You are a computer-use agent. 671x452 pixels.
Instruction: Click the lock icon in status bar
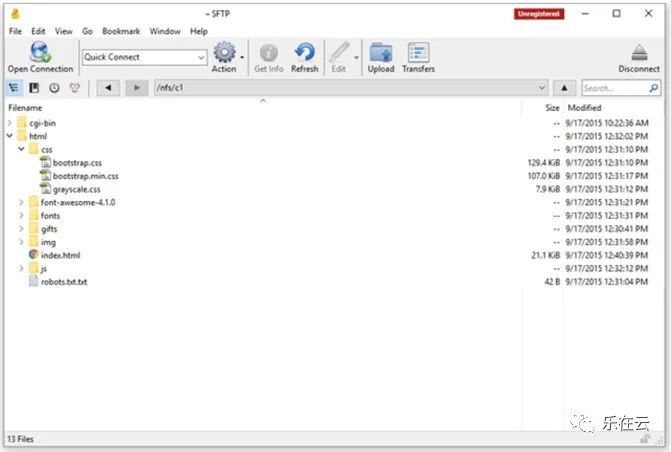coord(644,438)
